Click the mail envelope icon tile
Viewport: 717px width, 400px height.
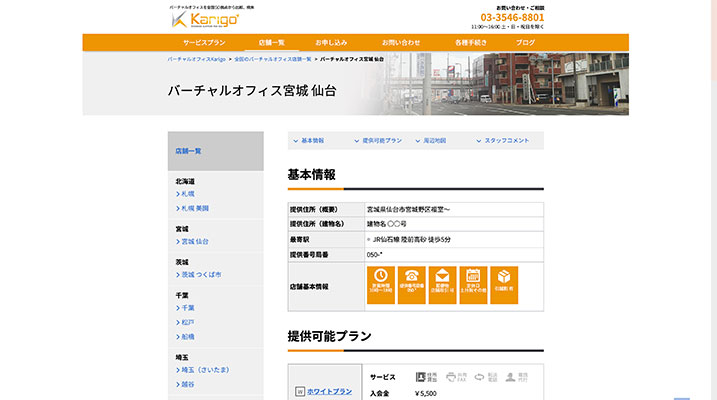(442, 285)
